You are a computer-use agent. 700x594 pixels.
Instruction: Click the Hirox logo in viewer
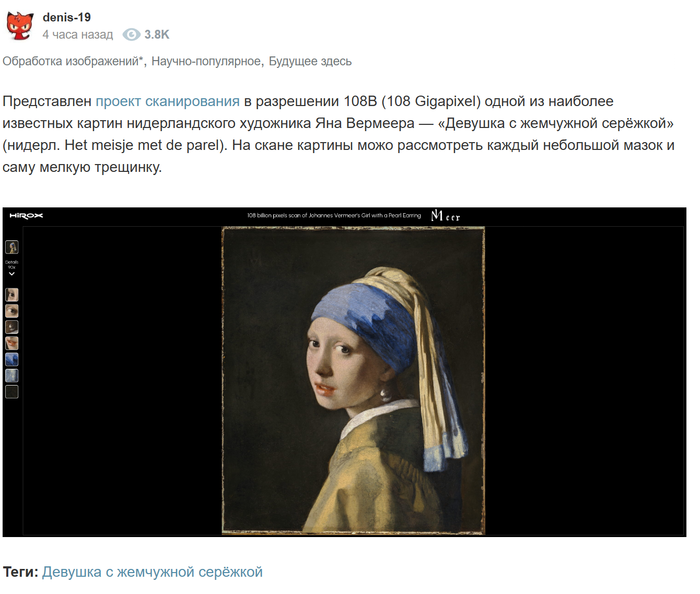[x=26, y=216]
